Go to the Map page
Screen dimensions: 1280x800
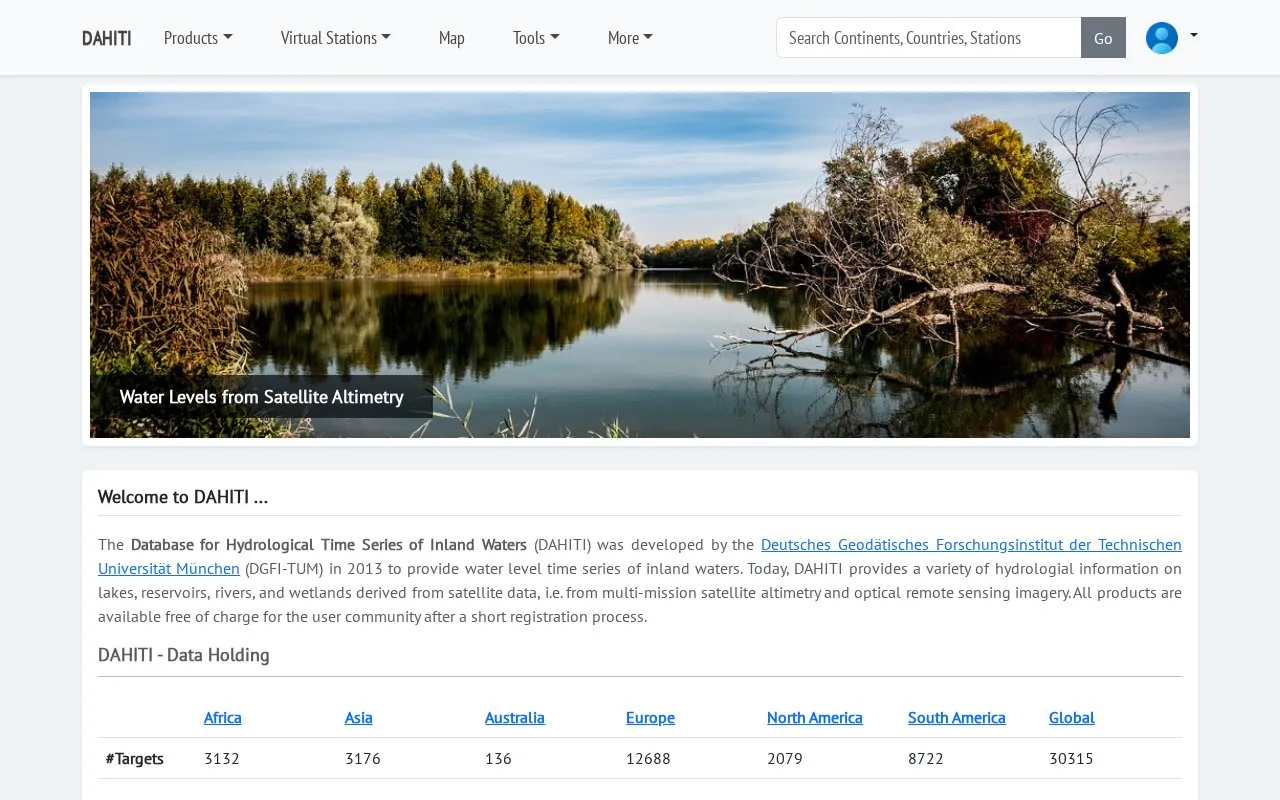click(x=451, y=38)
